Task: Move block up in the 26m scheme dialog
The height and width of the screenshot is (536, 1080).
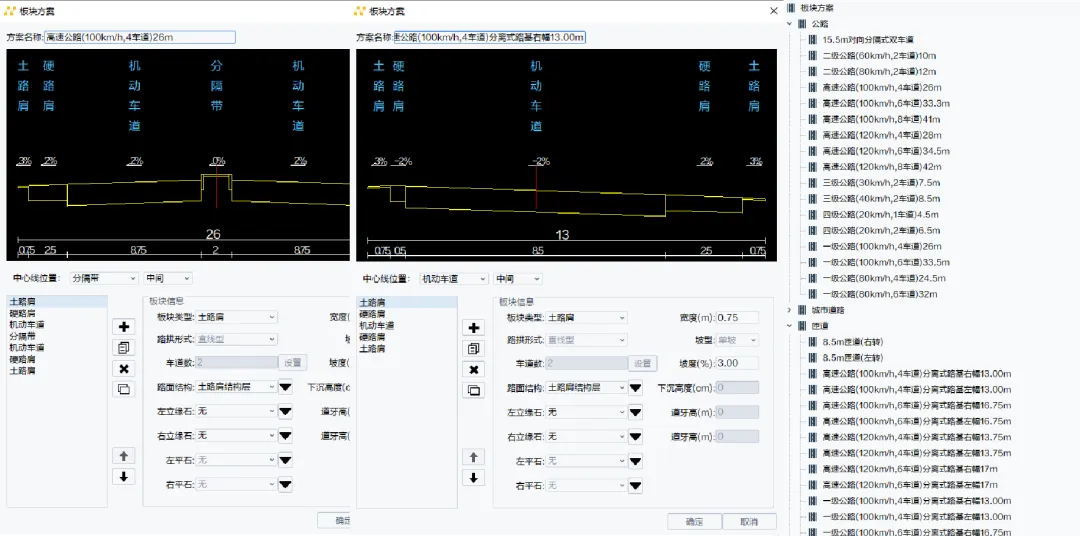Action: tap(123, 455)
